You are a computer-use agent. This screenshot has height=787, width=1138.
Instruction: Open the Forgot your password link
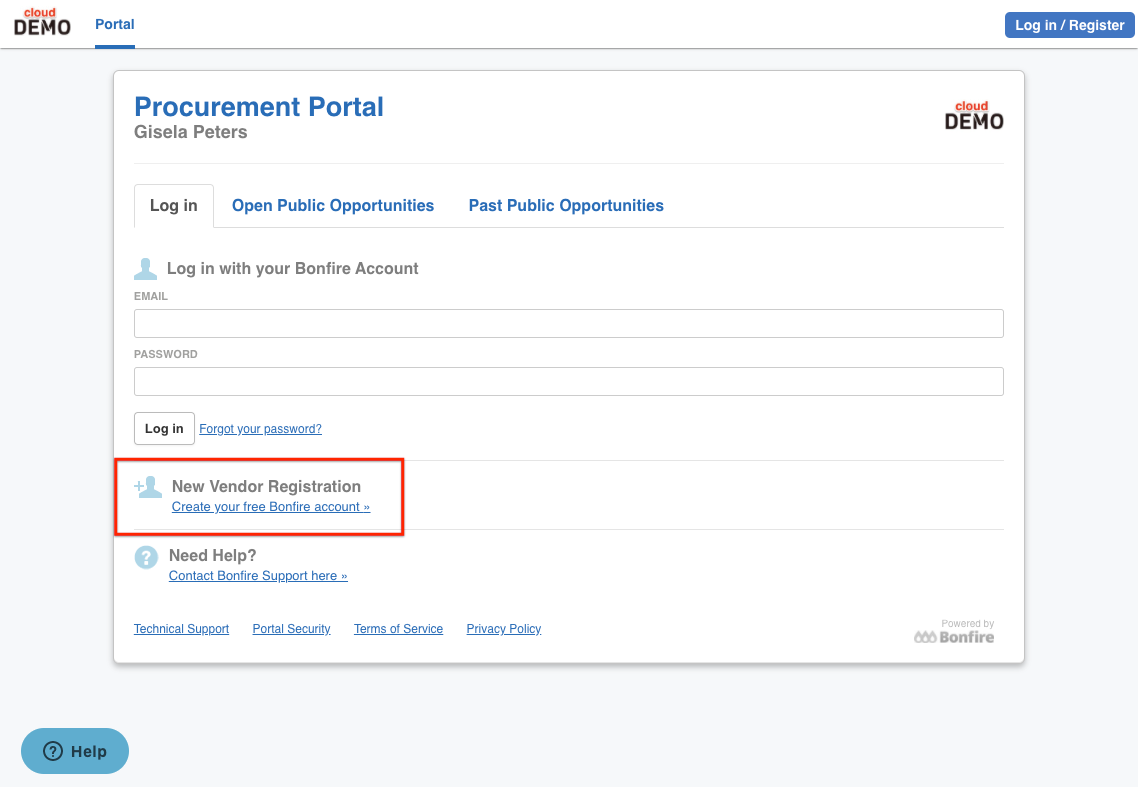click(260, 429)
